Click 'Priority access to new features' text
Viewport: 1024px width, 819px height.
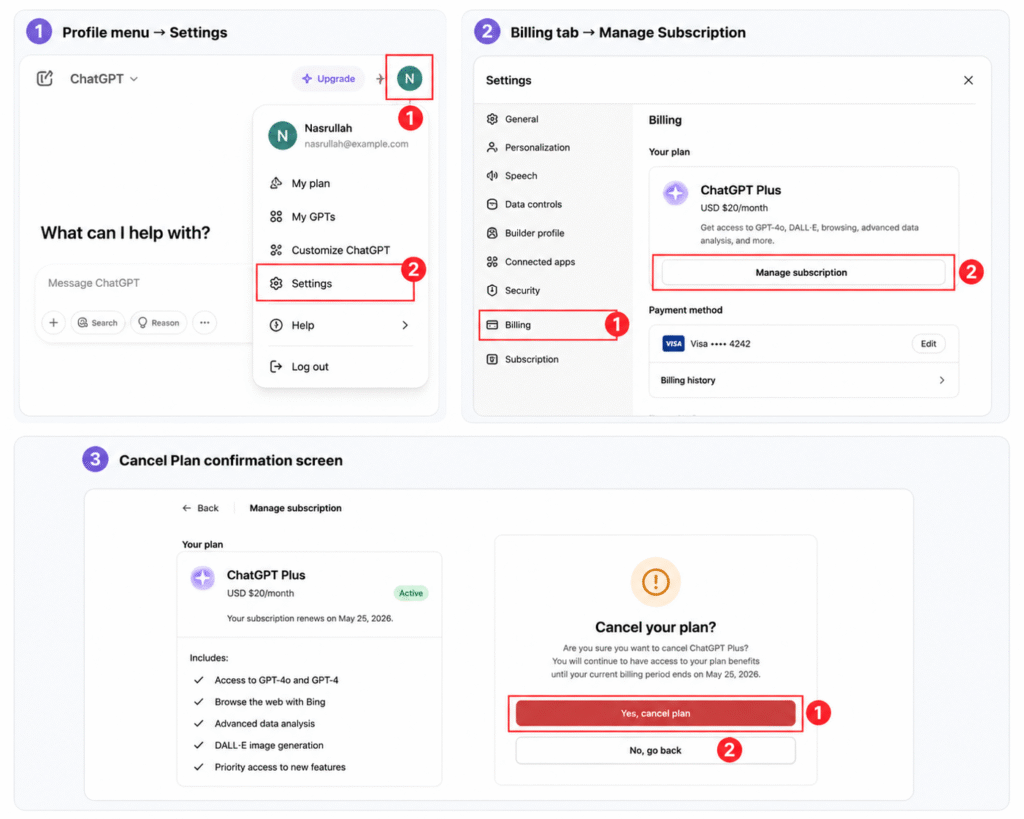click(280, 767)
